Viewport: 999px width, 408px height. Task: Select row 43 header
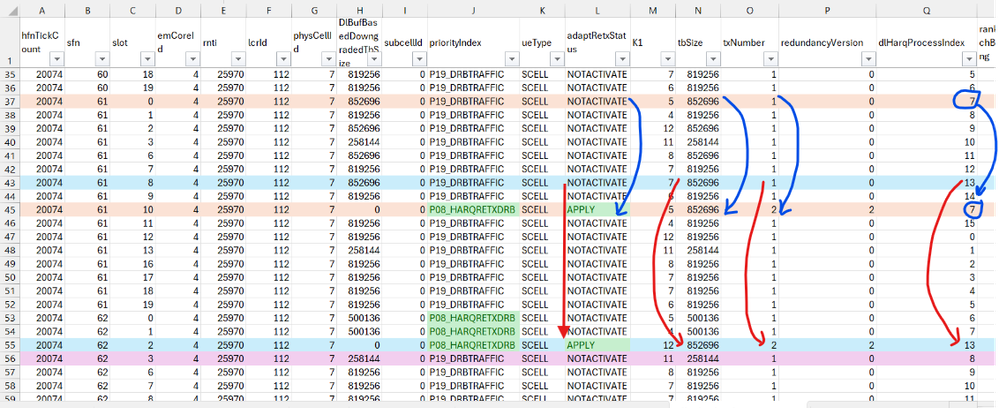[10, 182]
